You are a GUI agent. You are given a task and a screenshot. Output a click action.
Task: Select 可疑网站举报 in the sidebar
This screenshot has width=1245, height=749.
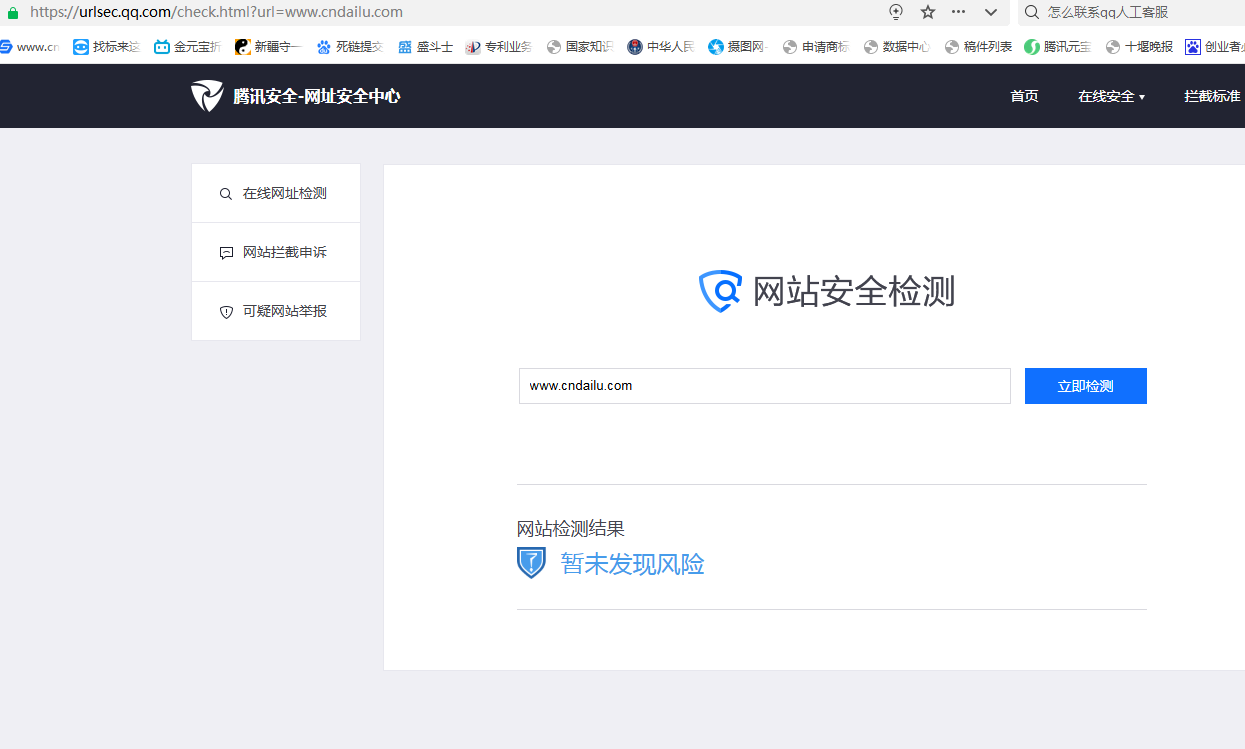tap(276, 311)
